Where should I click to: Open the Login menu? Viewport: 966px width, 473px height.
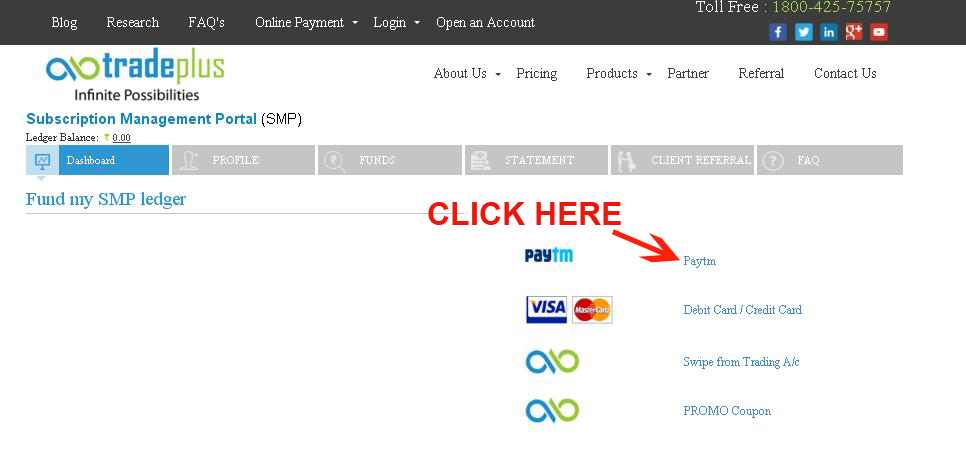[x=389, y=23]
